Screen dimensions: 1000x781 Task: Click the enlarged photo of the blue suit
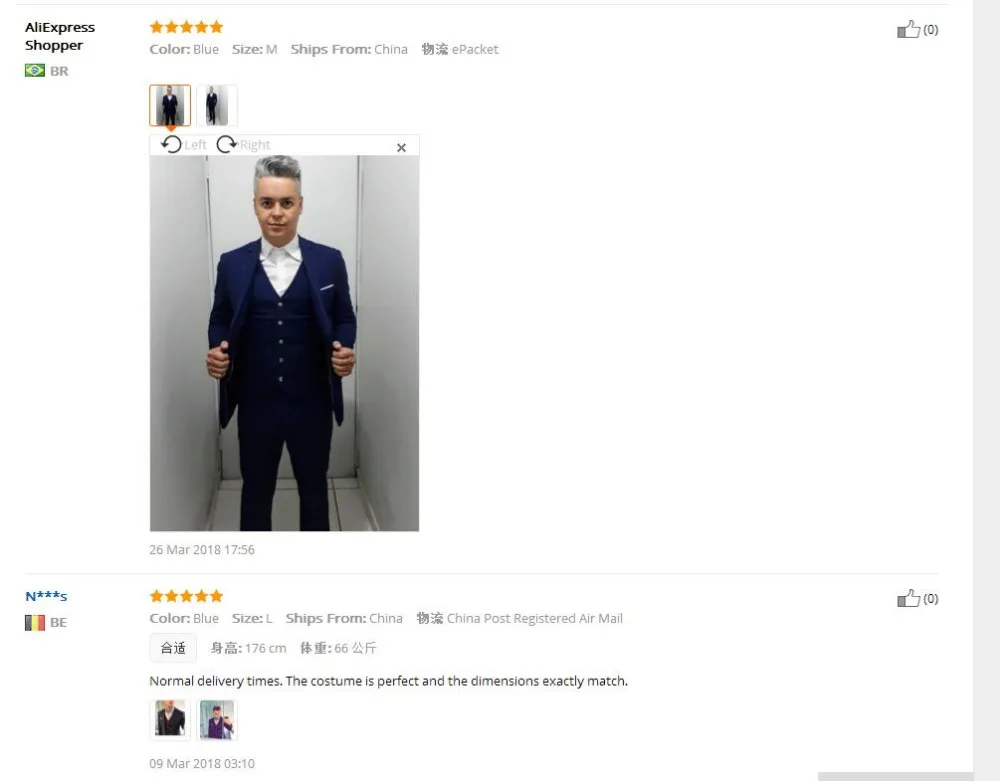pos(284,343)
